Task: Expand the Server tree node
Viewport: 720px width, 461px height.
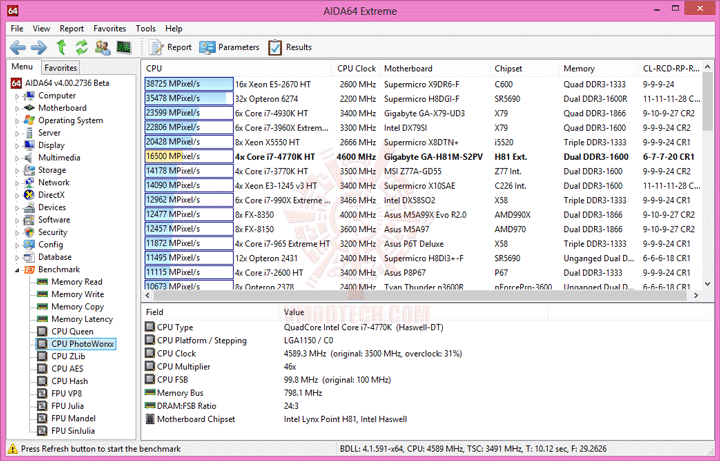Action: [17, 134]
